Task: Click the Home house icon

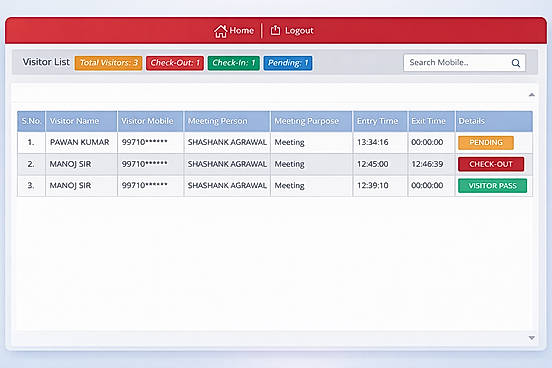Action: tap(220, 31)
